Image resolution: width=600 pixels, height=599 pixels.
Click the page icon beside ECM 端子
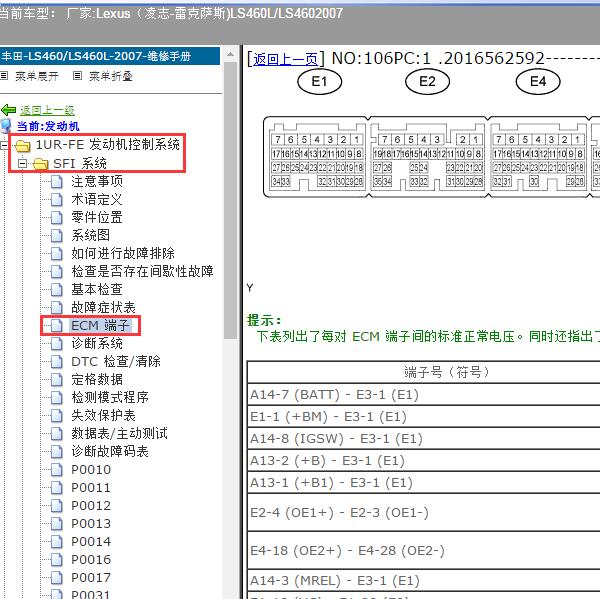(x=57, y=325)
